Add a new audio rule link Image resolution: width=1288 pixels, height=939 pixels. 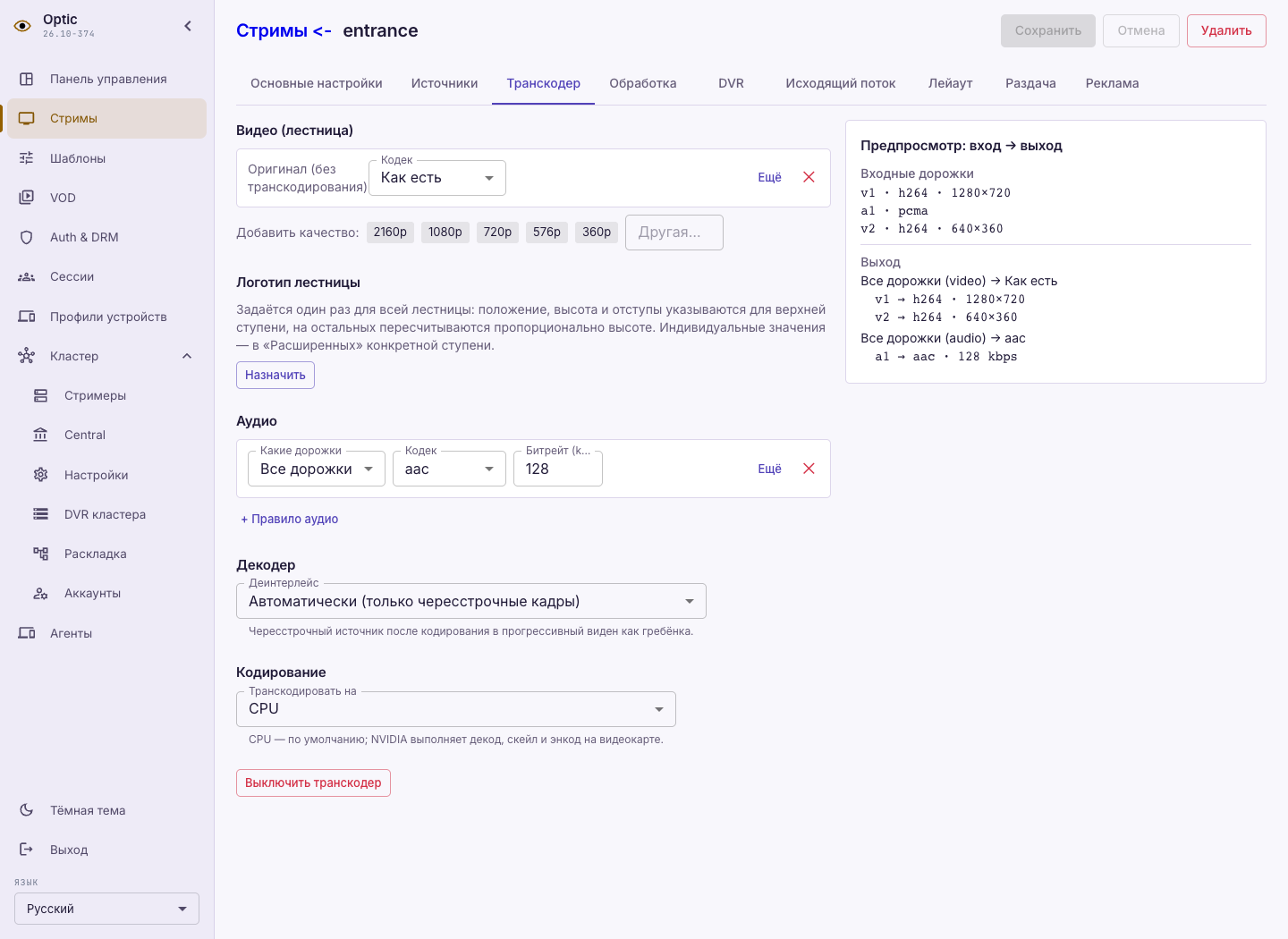point(289,519)
